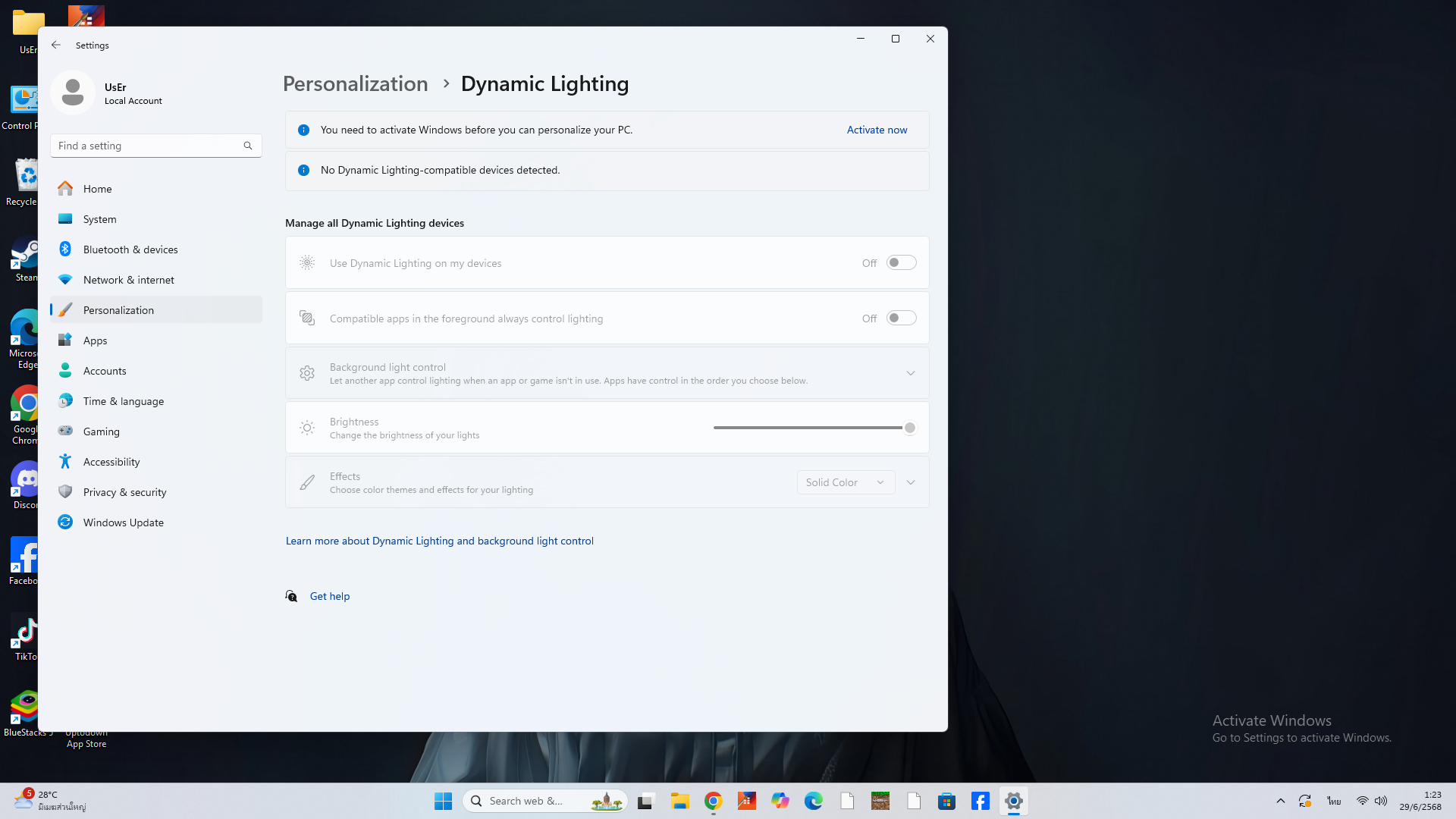Click the Find a setting search box
The image size is (1456, 819).
[x=156, y=146]
